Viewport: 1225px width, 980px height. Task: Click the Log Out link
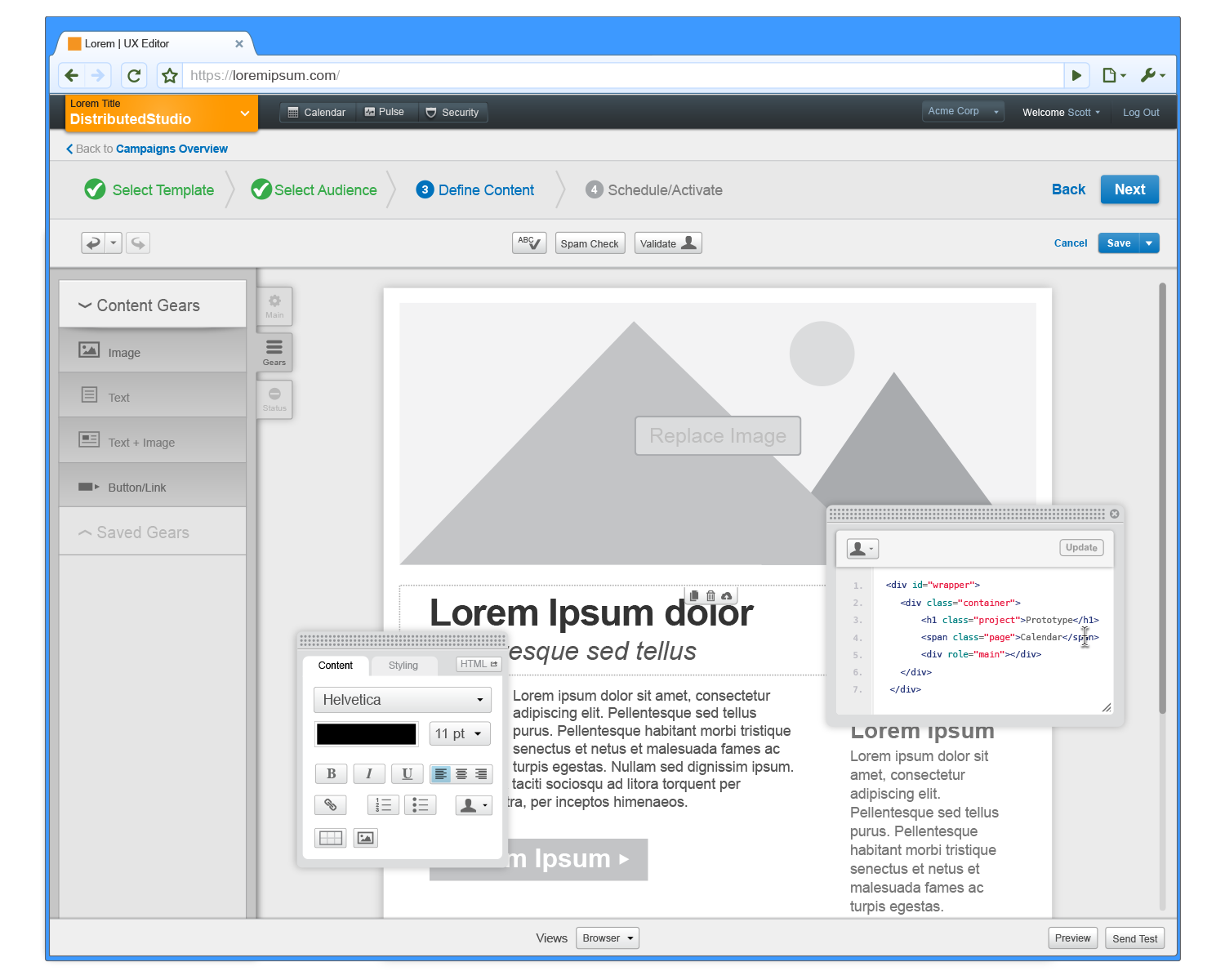click(x=1141, y=113)
